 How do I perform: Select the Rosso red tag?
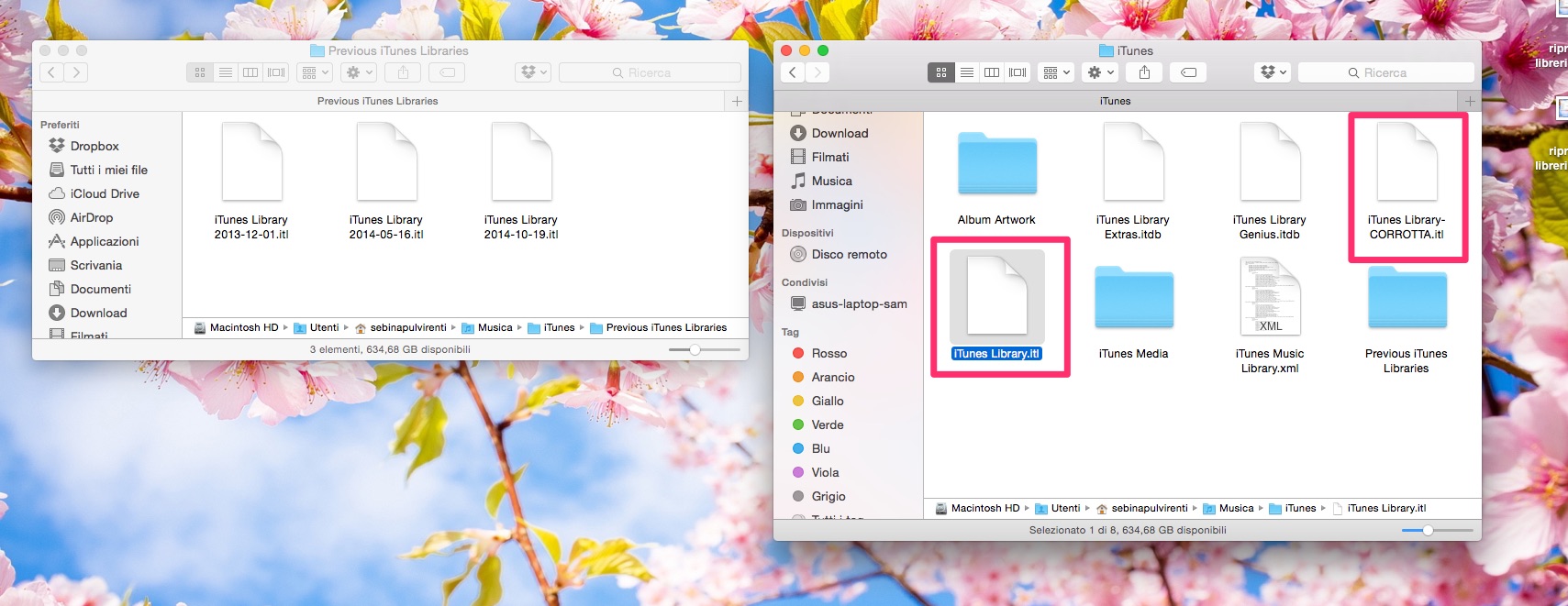point(829,353)
